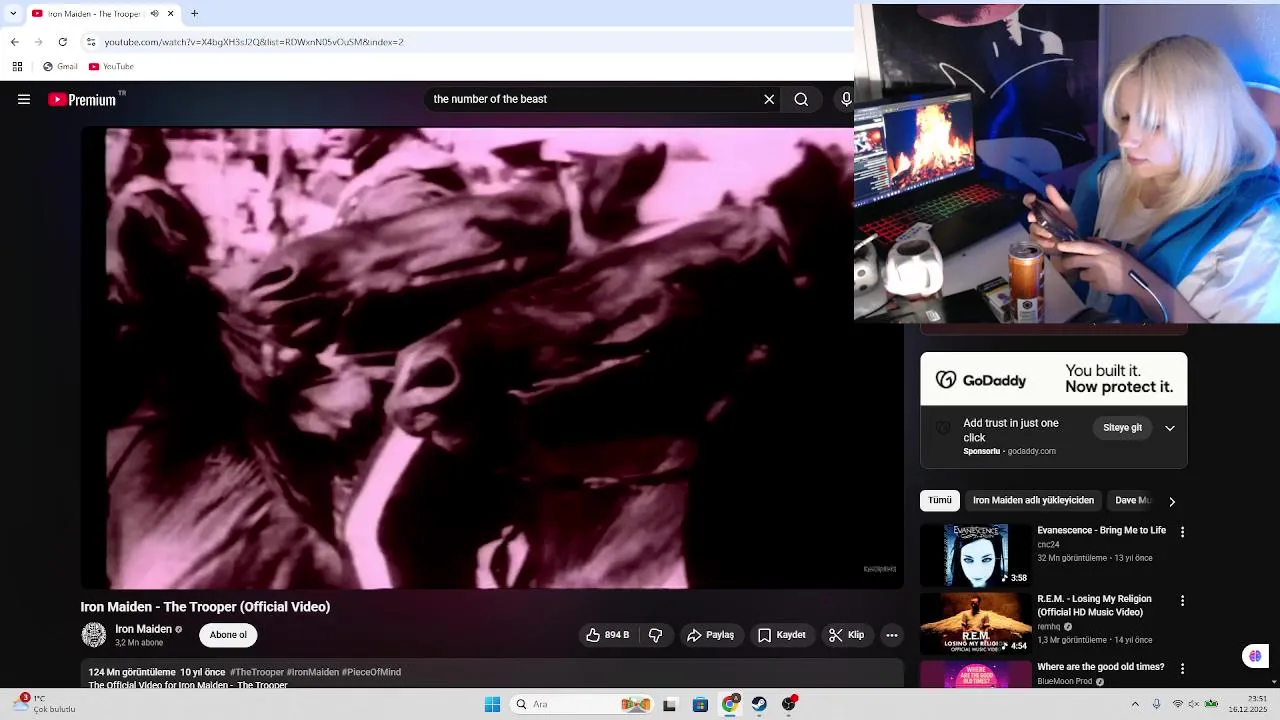
Task: Open #TheTrooper hashtag link
Action: pyautogui.click(x=257, y=673)
